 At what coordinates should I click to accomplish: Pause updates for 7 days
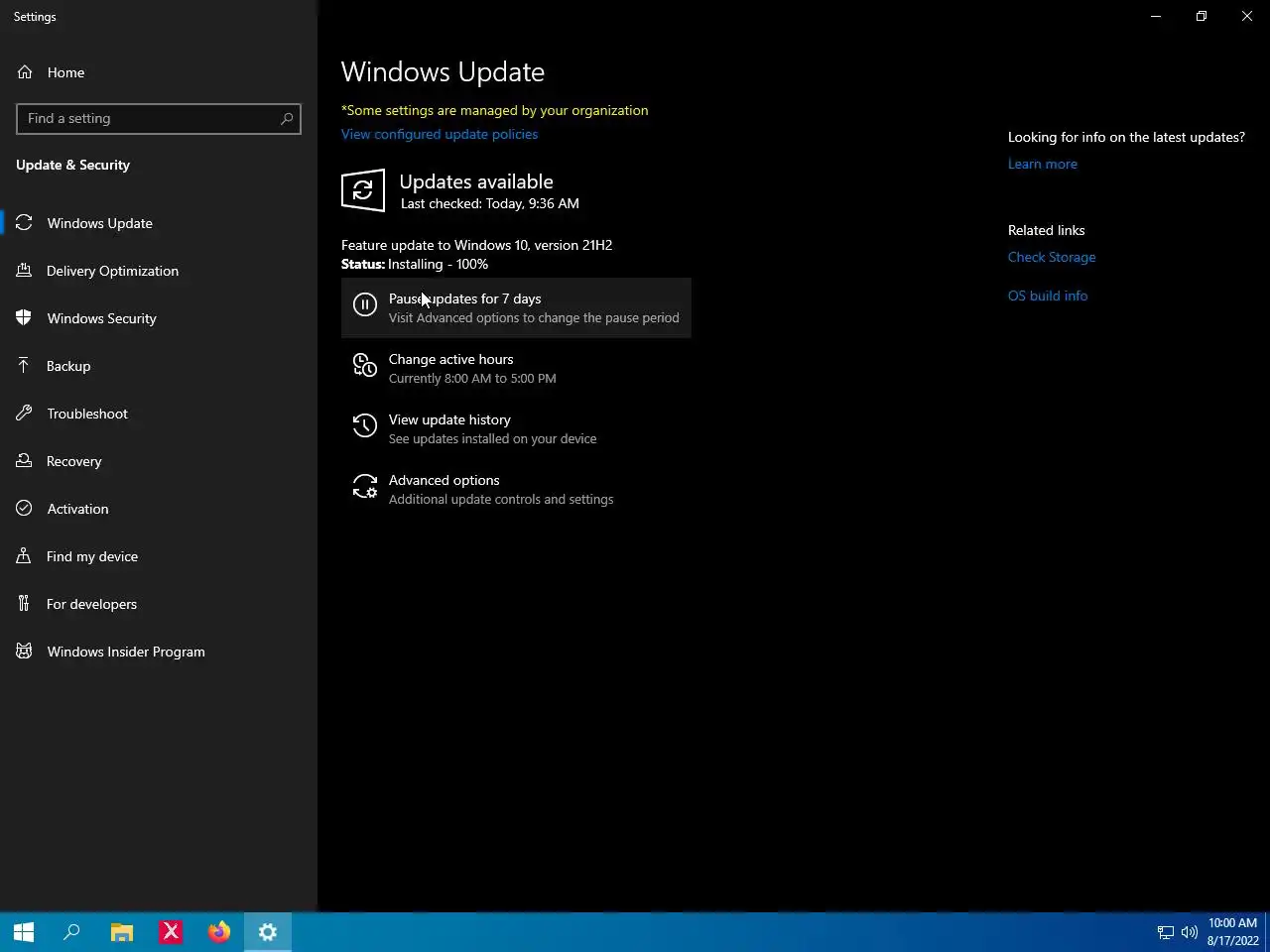pyautogui.click(x=516, y=307)
